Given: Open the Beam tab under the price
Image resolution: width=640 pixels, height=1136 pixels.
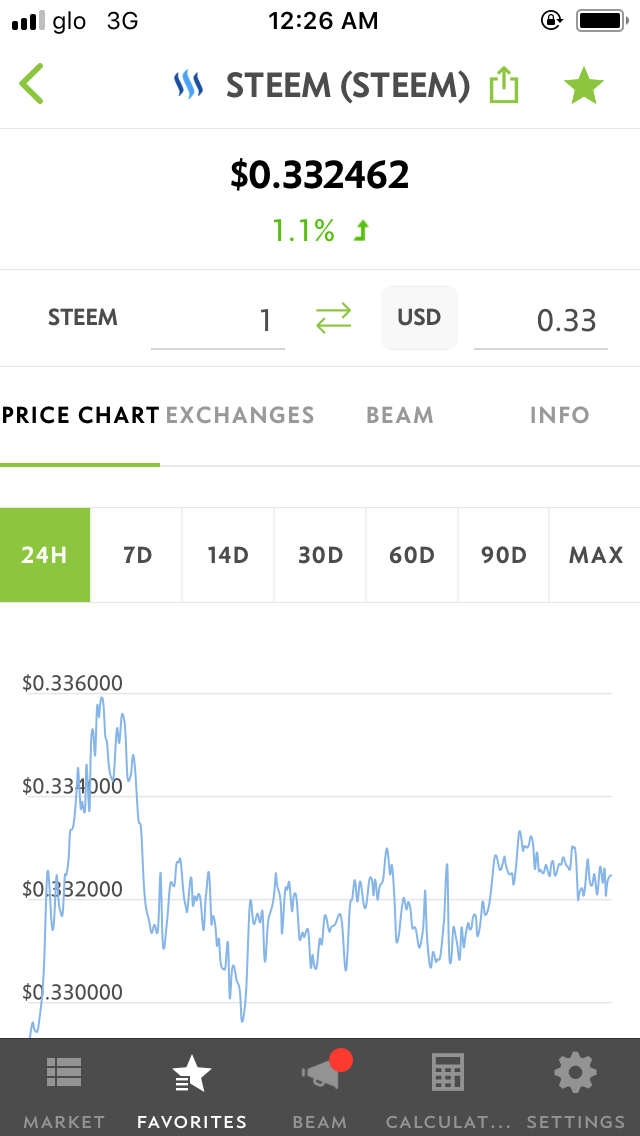Looking at the screenshot, I should (x=400, y=415).
